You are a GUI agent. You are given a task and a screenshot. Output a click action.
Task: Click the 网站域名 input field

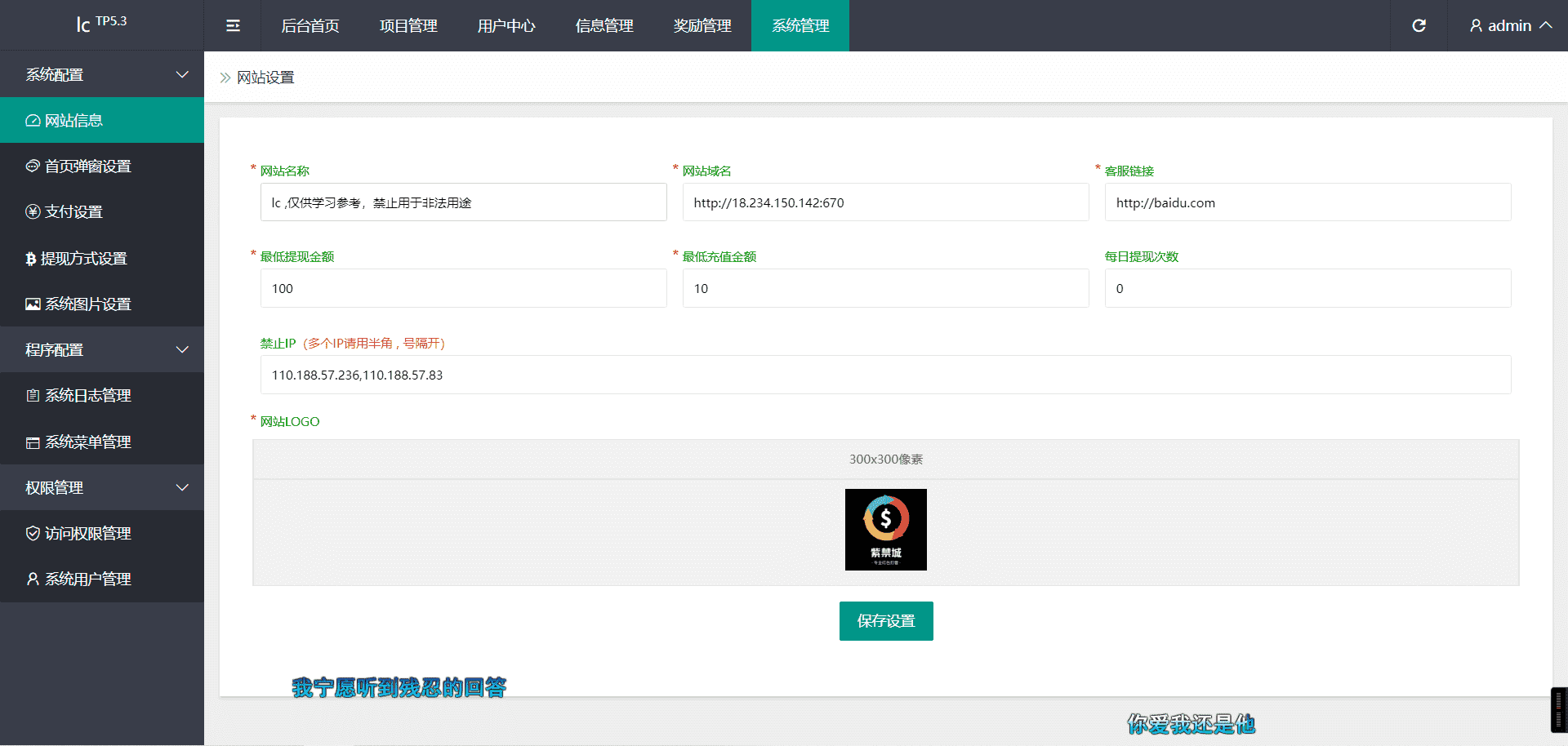pos(886,202)
